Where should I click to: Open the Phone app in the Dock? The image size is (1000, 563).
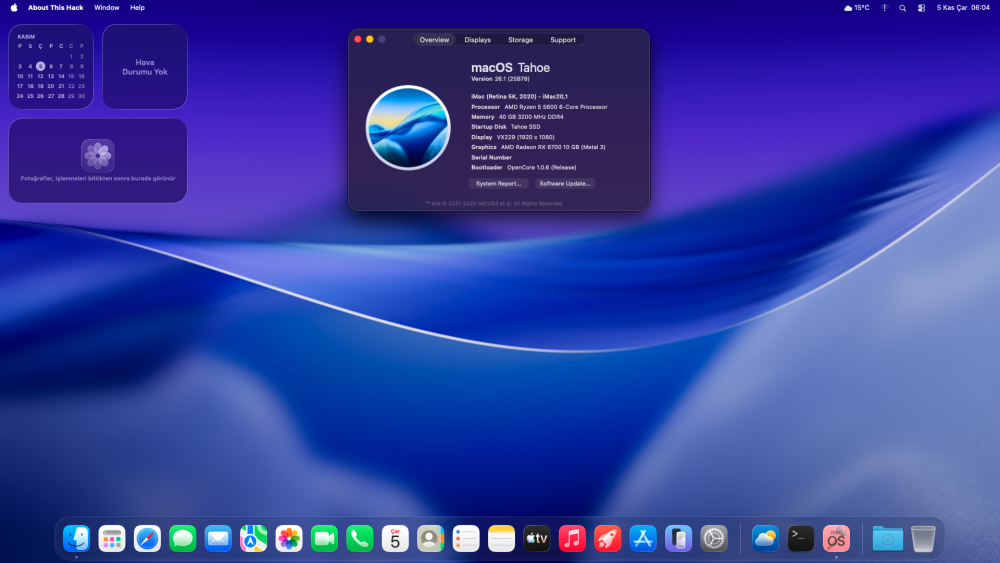tap(360, 539)
